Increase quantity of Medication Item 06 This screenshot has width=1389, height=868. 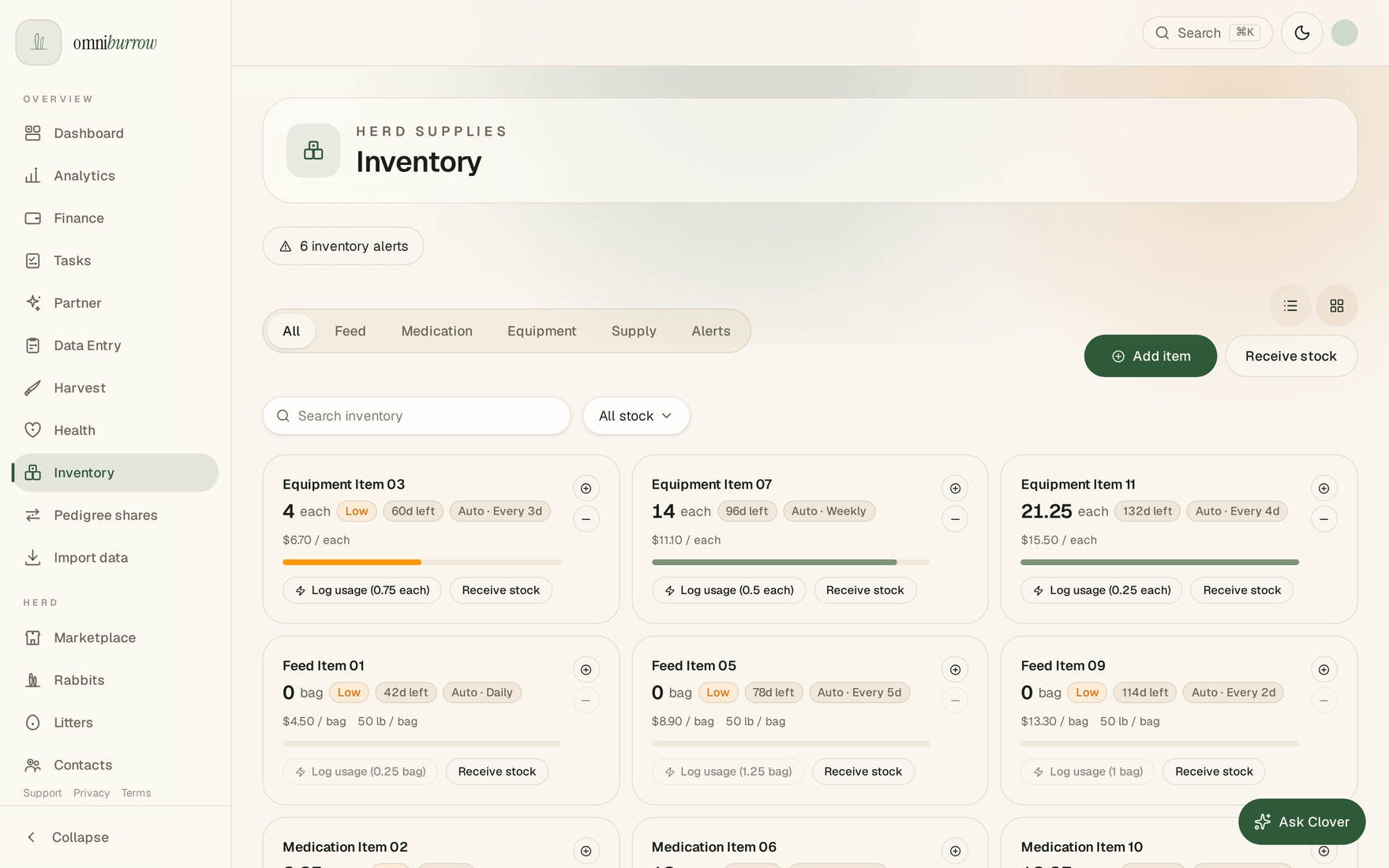point(955,851)
